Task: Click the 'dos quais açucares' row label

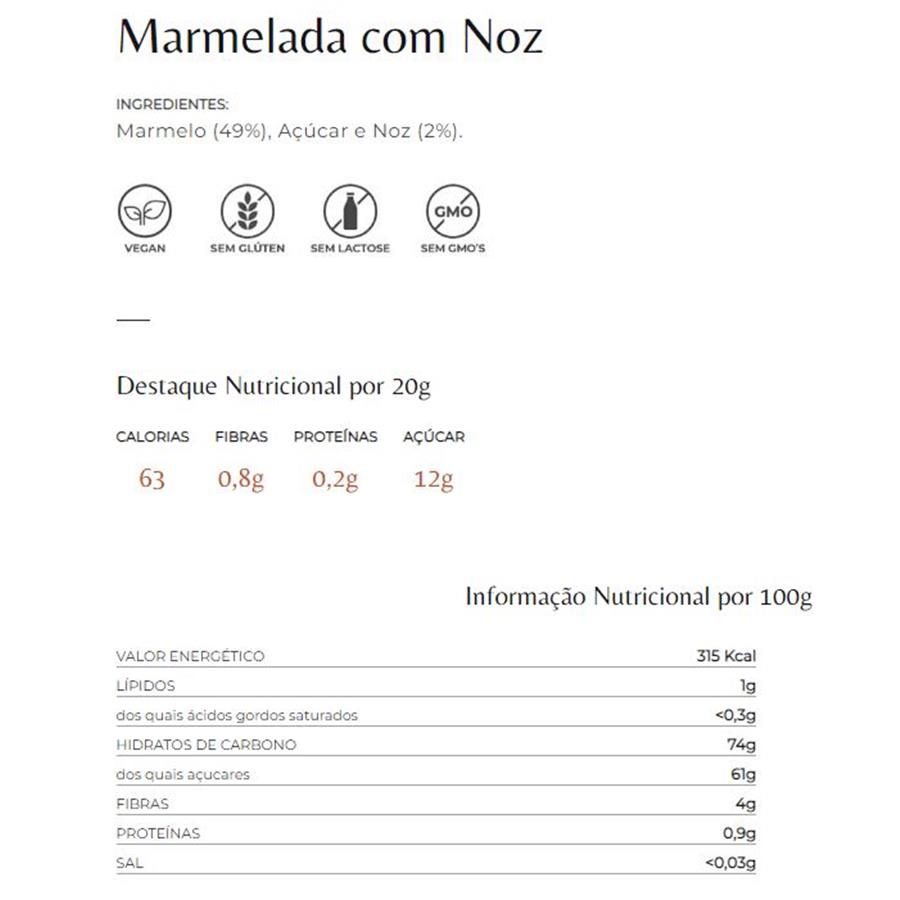Action: click(183, 774)
